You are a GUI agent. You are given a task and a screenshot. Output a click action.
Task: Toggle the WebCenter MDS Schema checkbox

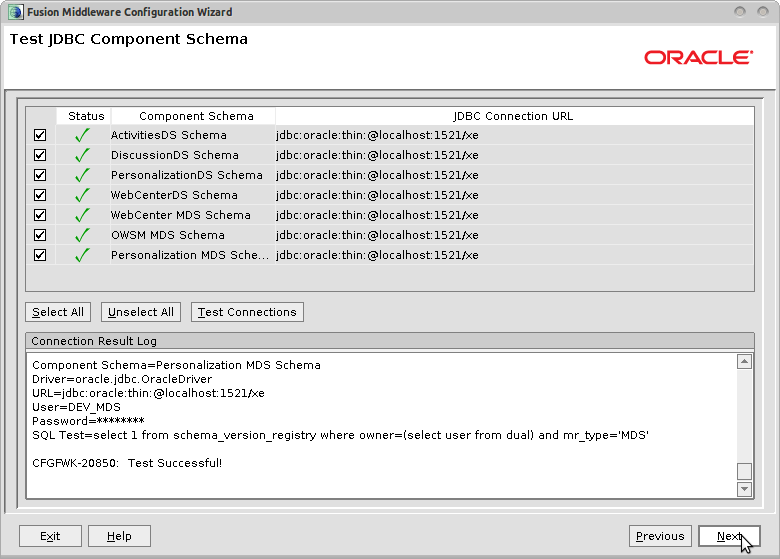coord(40,215)
